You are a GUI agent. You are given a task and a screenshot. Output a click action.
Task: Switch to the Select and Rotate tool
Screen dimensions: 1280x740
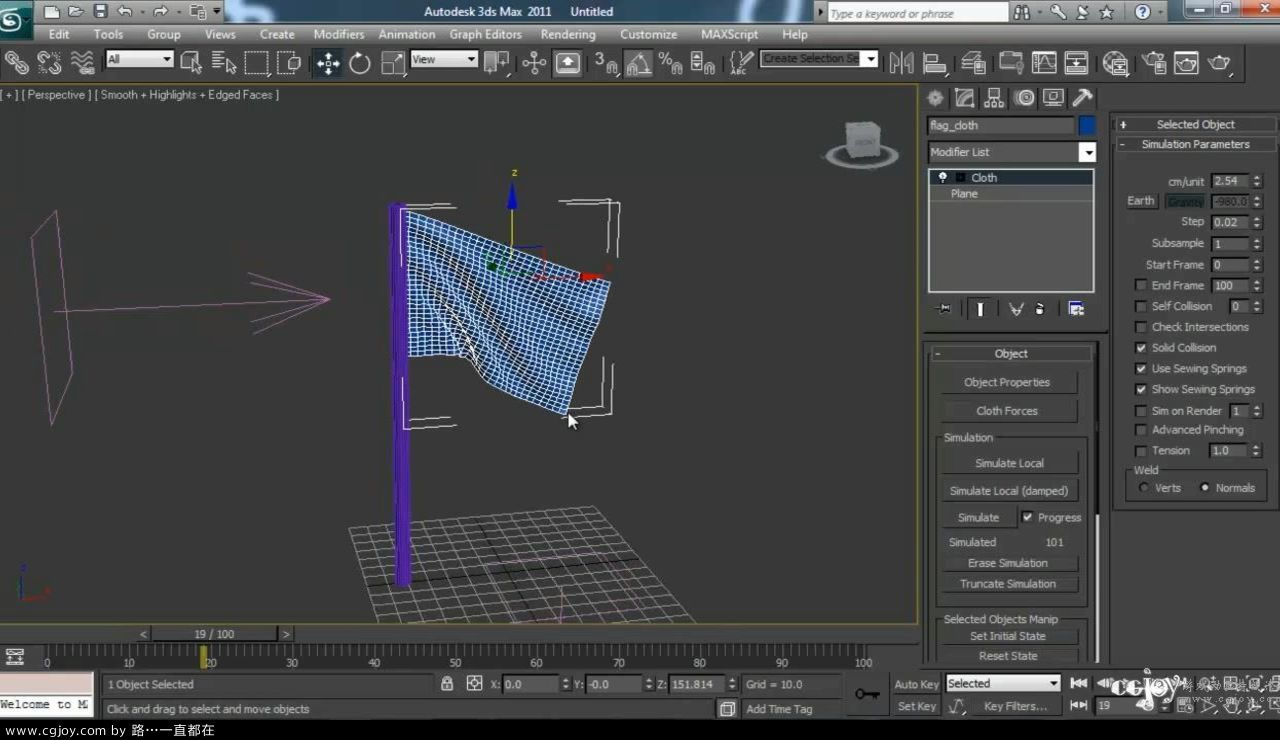click(x=360, y=63)
